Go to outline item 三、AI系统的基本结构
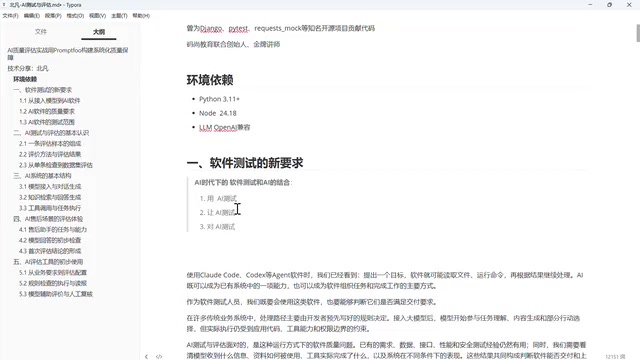The height and width of the screenshot is (360, 640). click(x=42, y=176)
